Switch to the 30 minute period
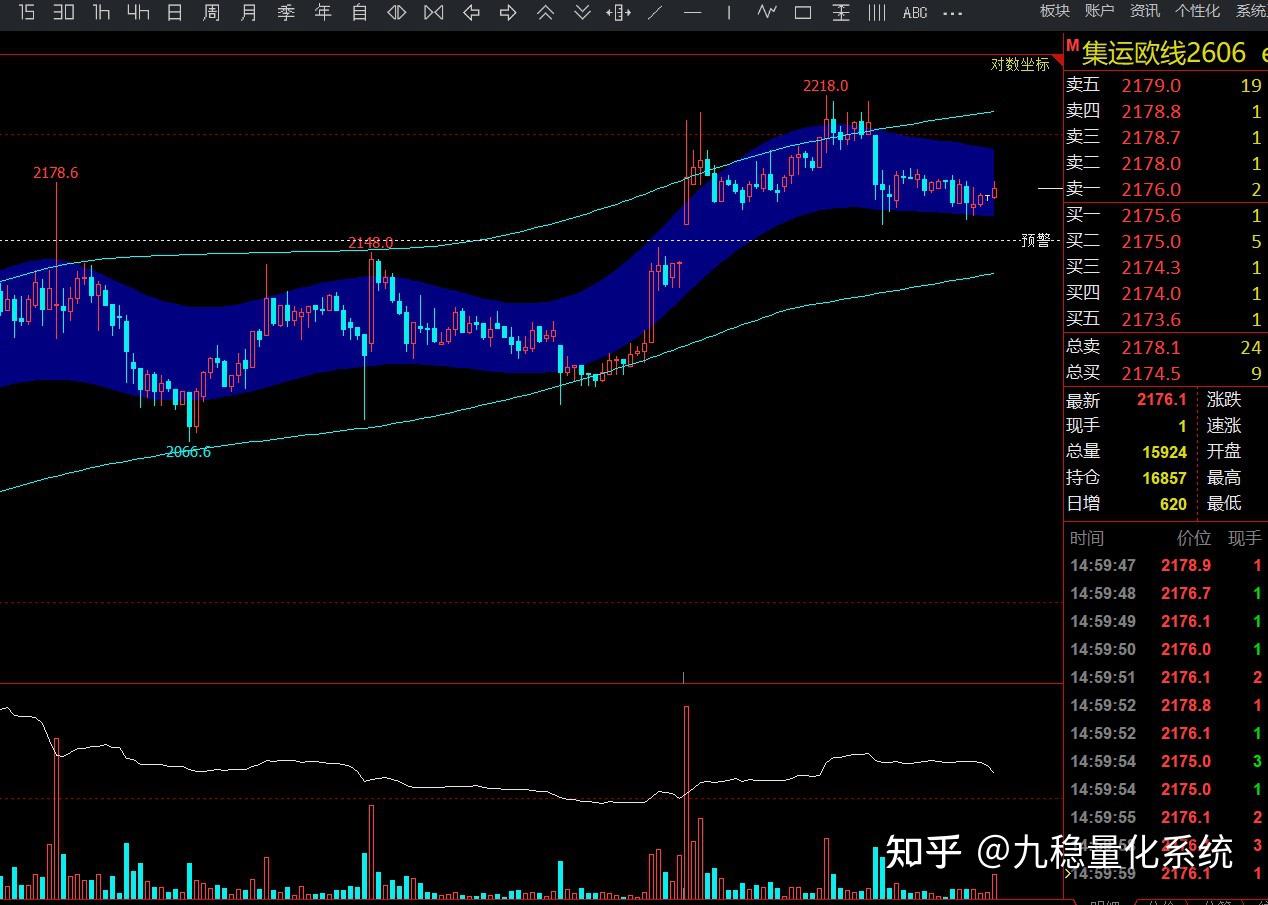1268x905 pixels. [64, 12]
